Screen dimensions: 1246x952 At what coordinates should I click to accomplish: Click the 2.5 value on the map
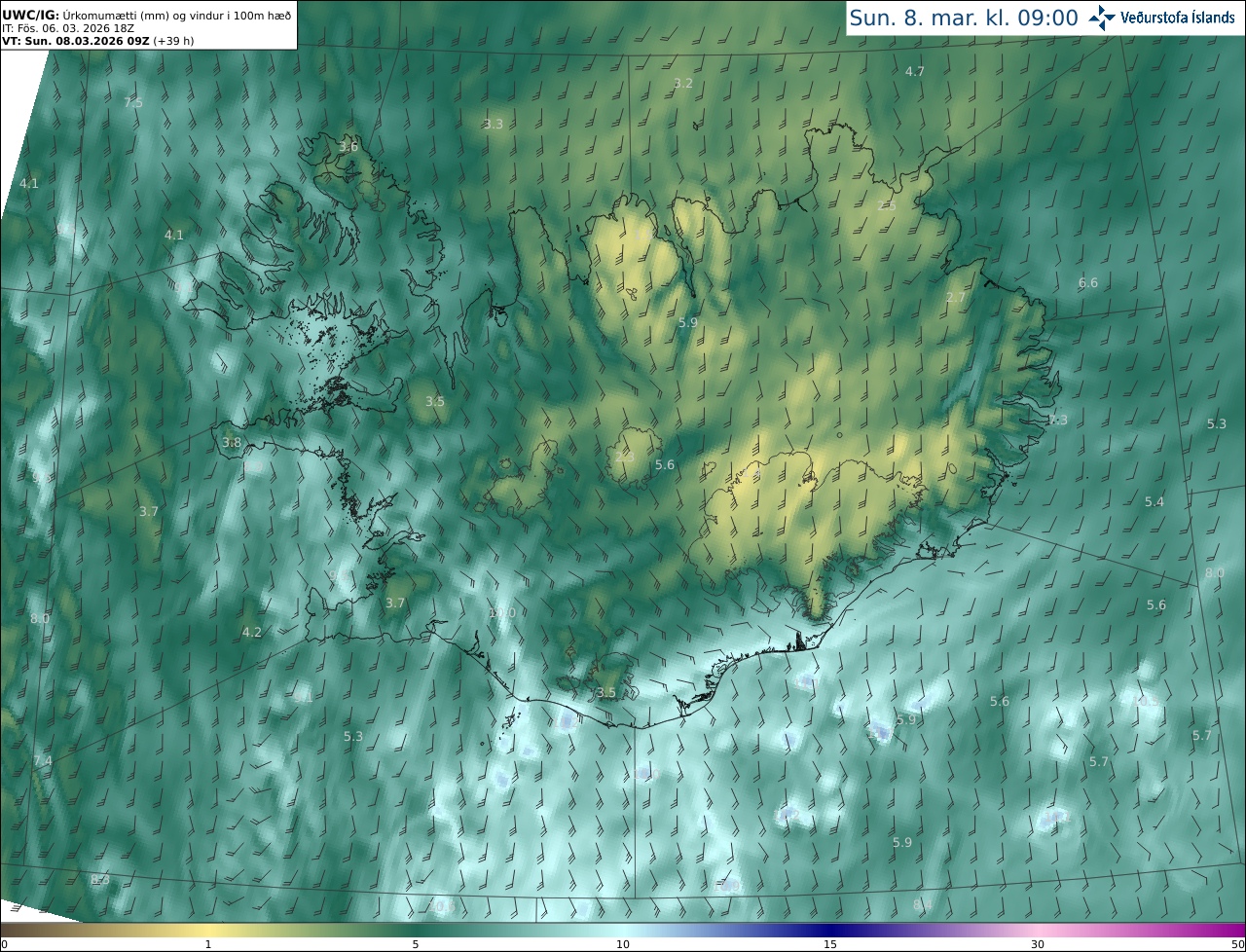887,205
